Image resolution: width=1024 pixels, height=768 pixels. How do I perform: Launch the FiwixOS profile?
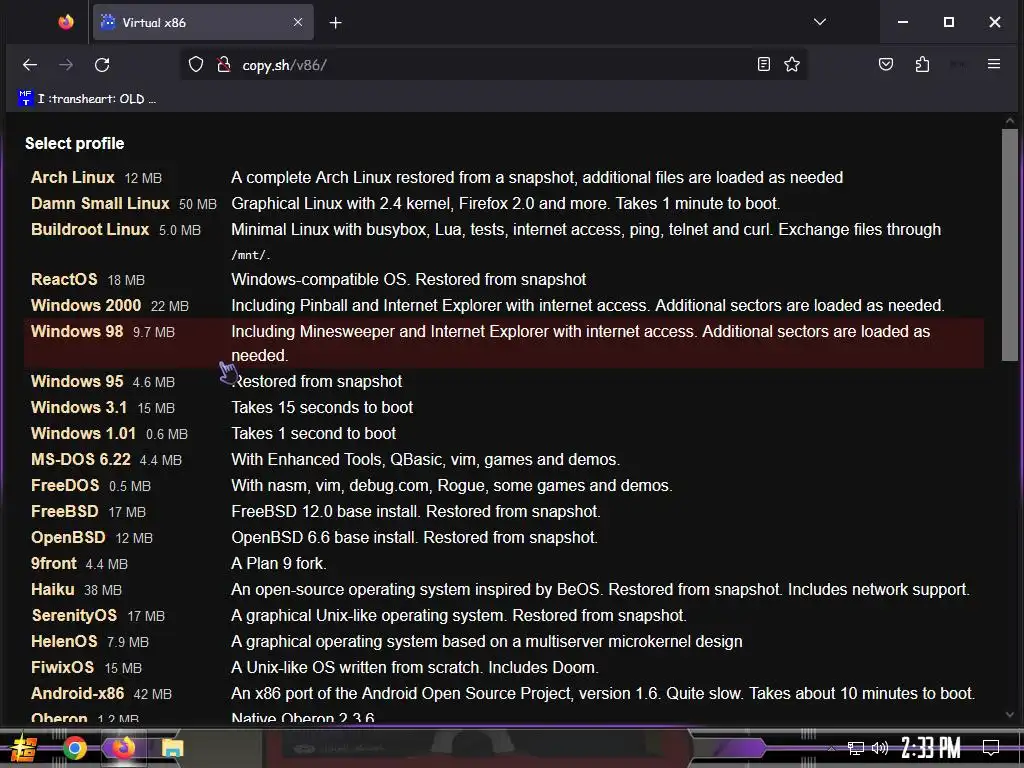click(x=63, y=667)
